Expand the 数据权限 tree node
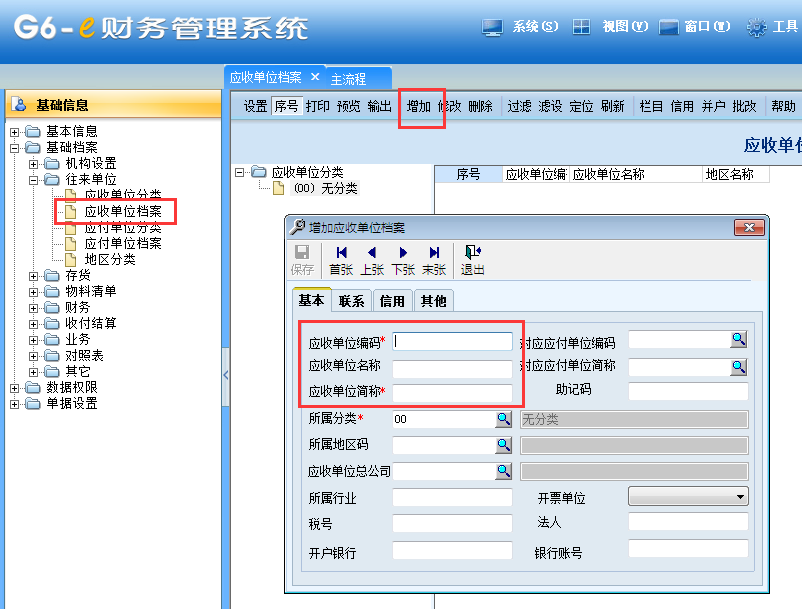 coord(15,387)
